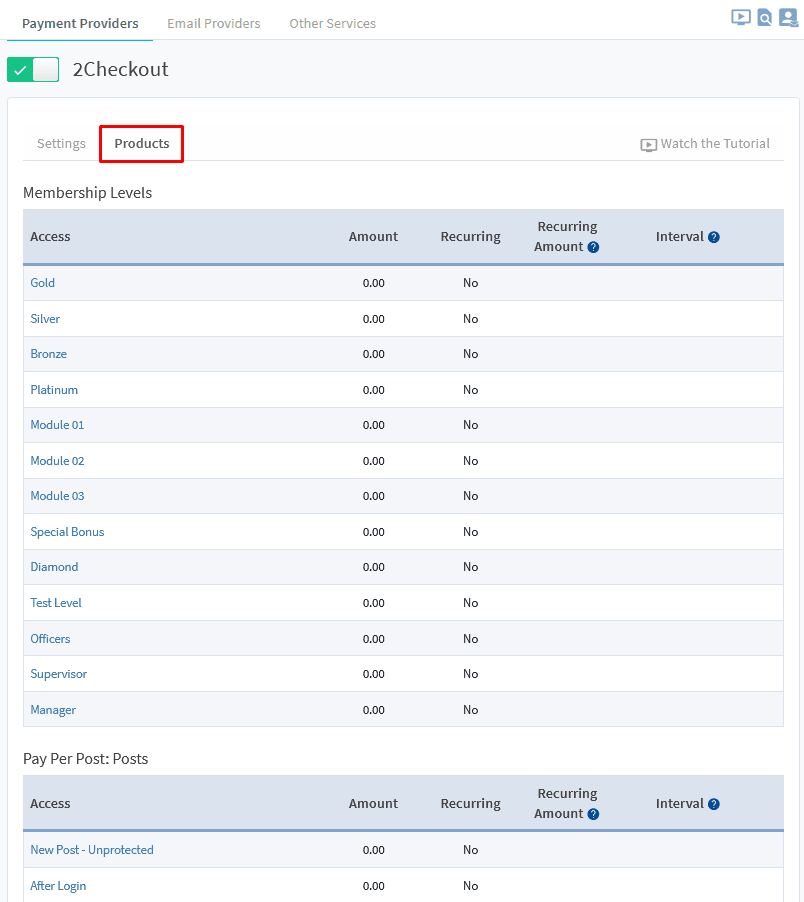Screen dimensions: 804x902
Task: Click the No recurring value in Module 02 row
Action: pos(470,461)
